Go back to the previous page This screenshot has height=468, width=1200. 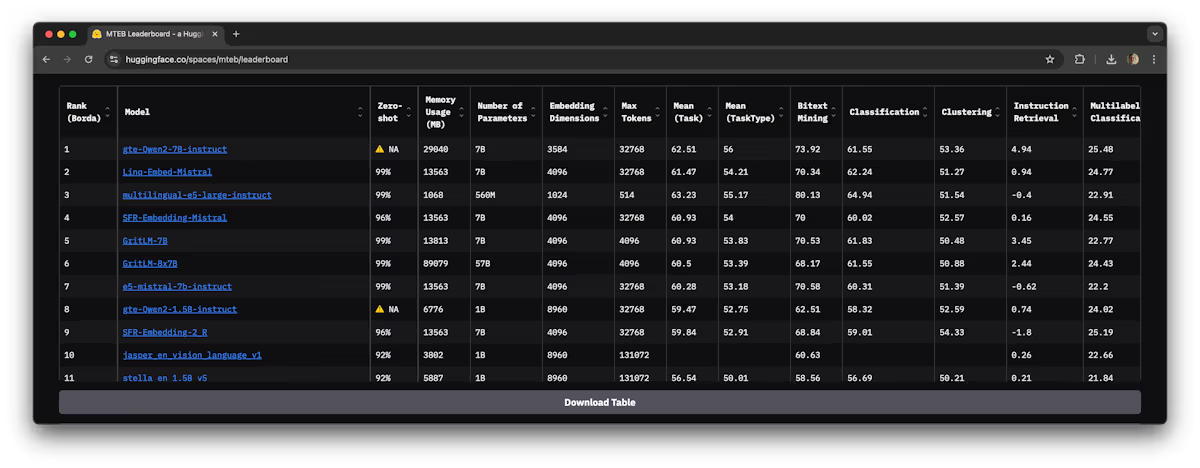[x=46, y=59]
